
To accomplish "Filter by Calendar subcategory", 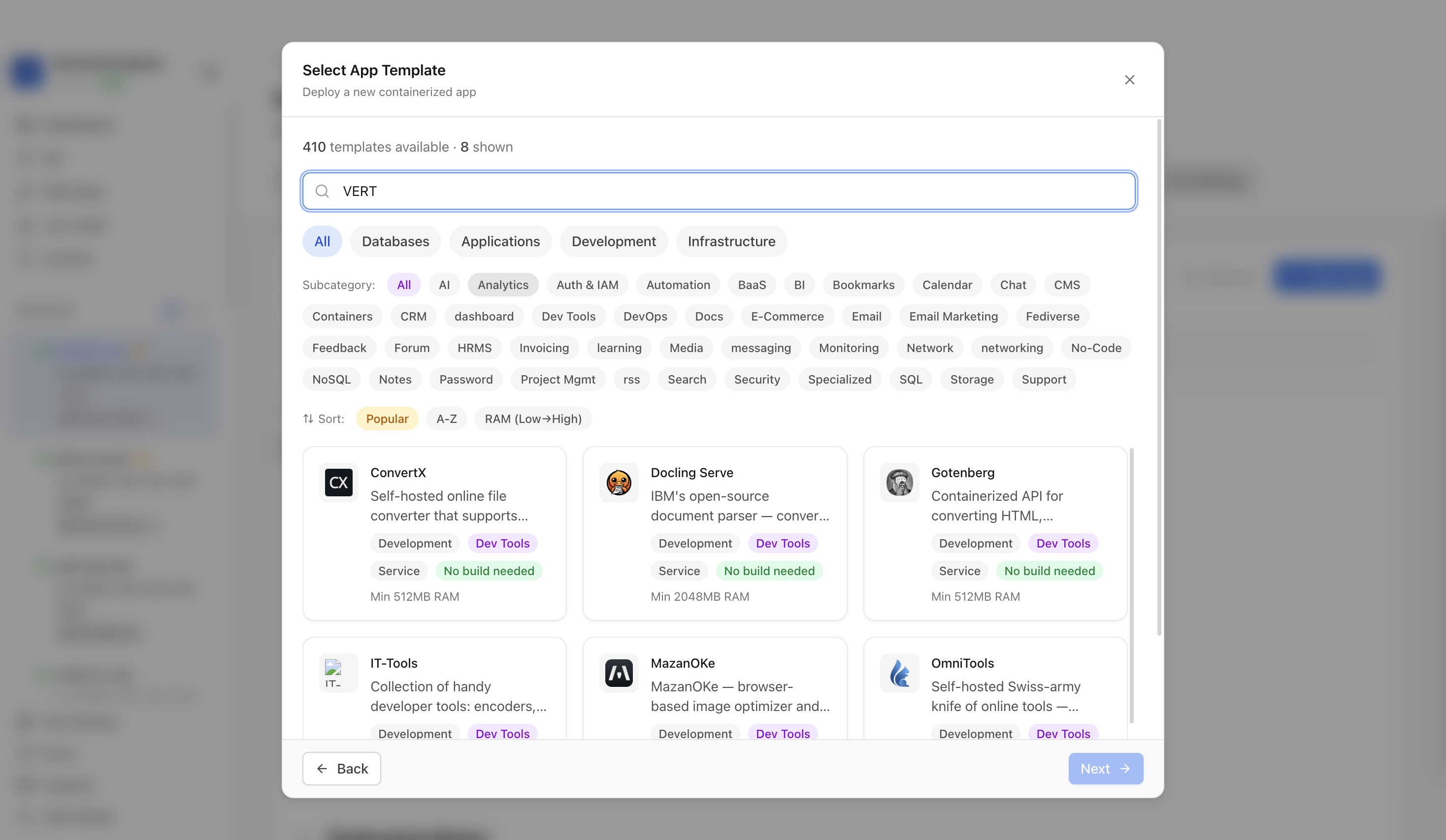I will (947, 285).
